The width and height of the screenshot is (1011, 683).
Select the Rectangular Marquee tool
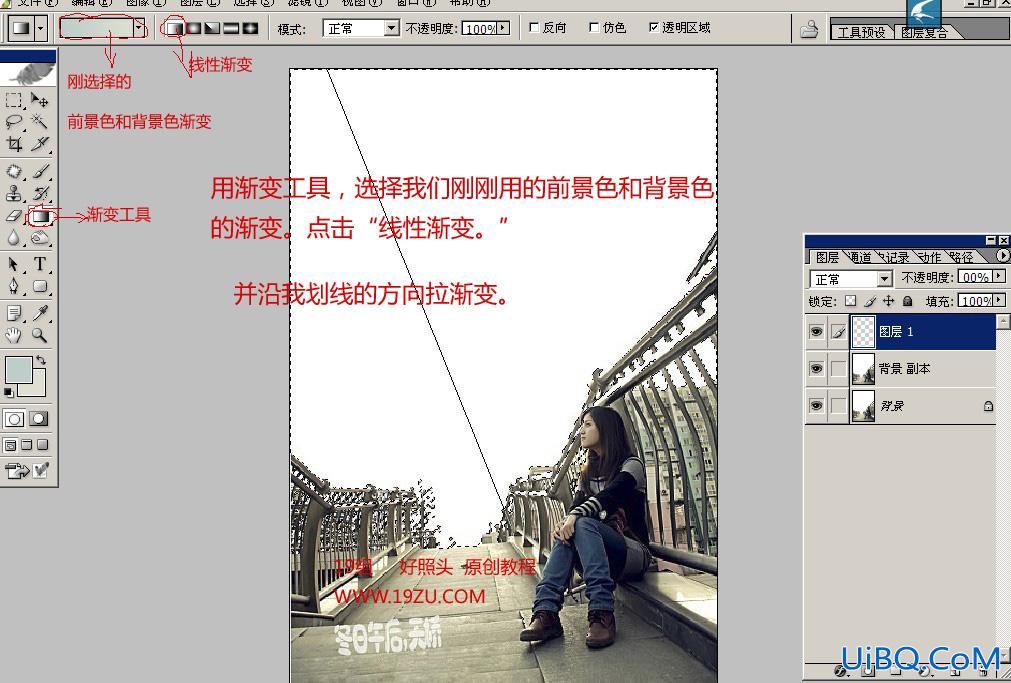14,100
